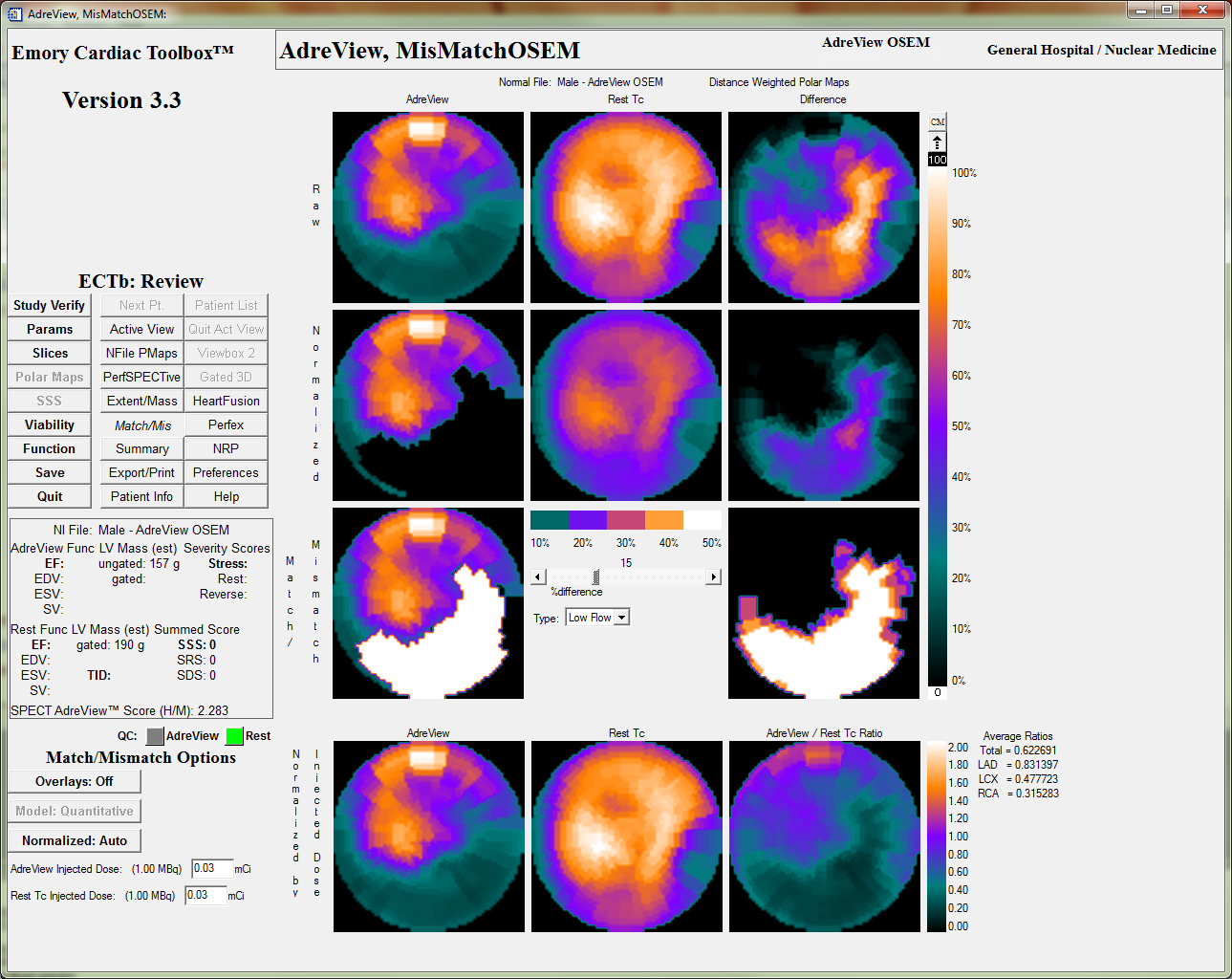Select the Normalized row Rest Tc polar map

[626, 405]
